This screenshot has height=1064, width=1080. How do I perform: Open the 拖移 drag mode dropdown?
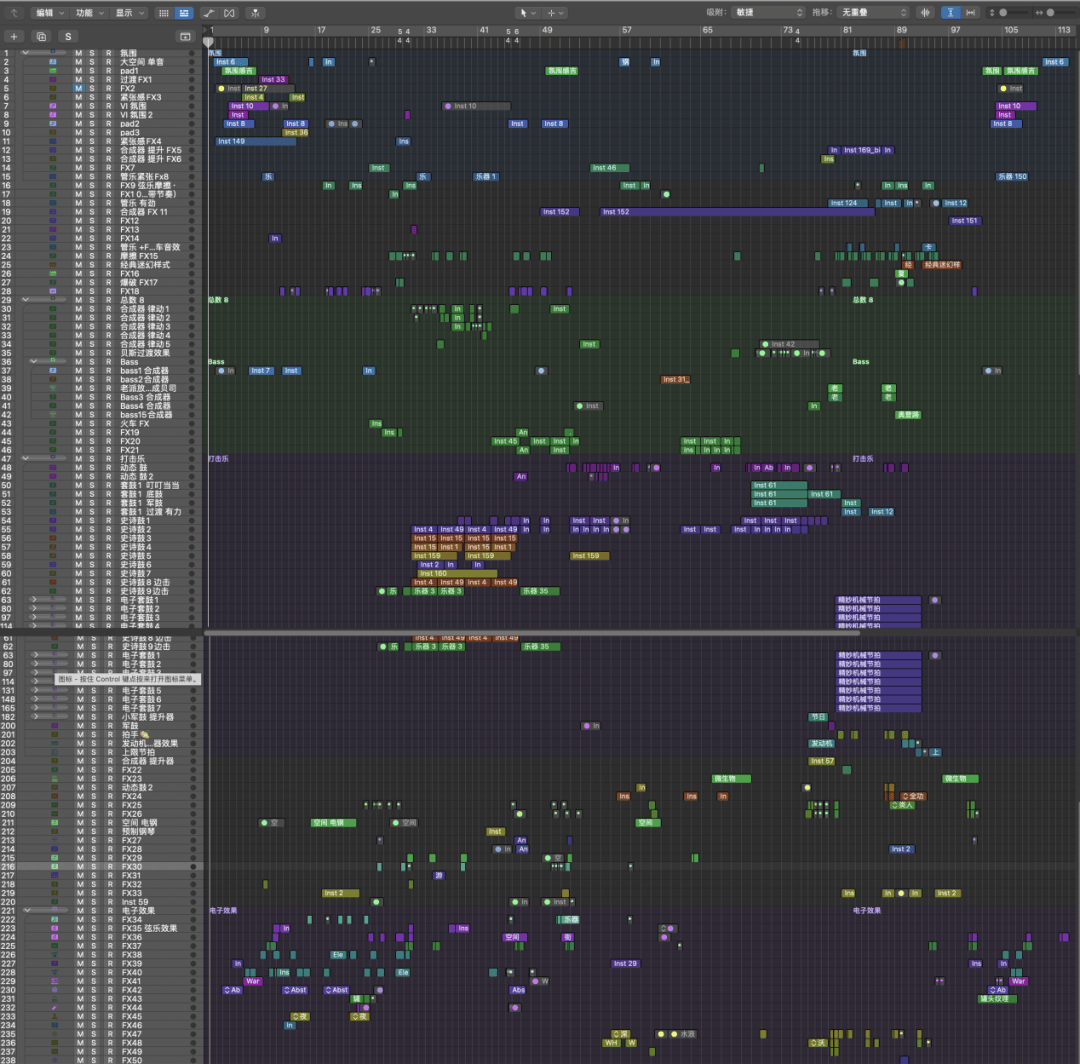pos(874,12)
